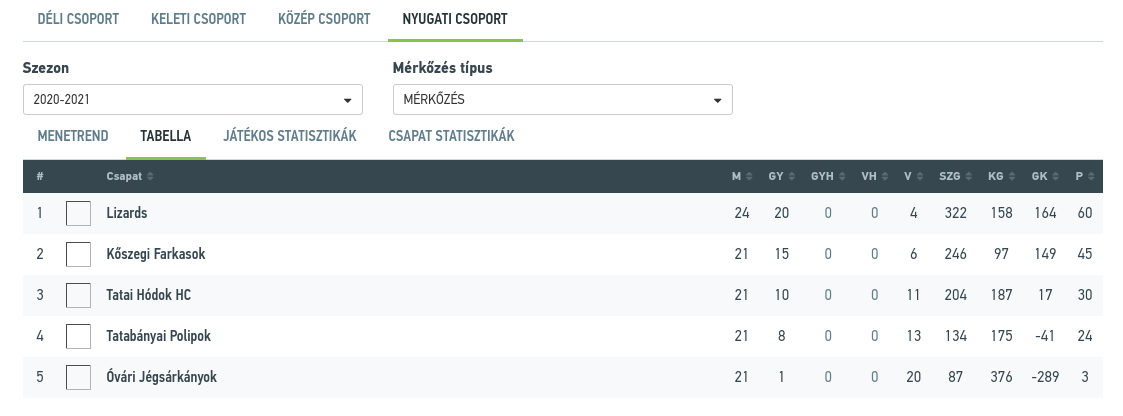
Task: Click the Kőszegi Farkasok team name
Action: (155, 254)
